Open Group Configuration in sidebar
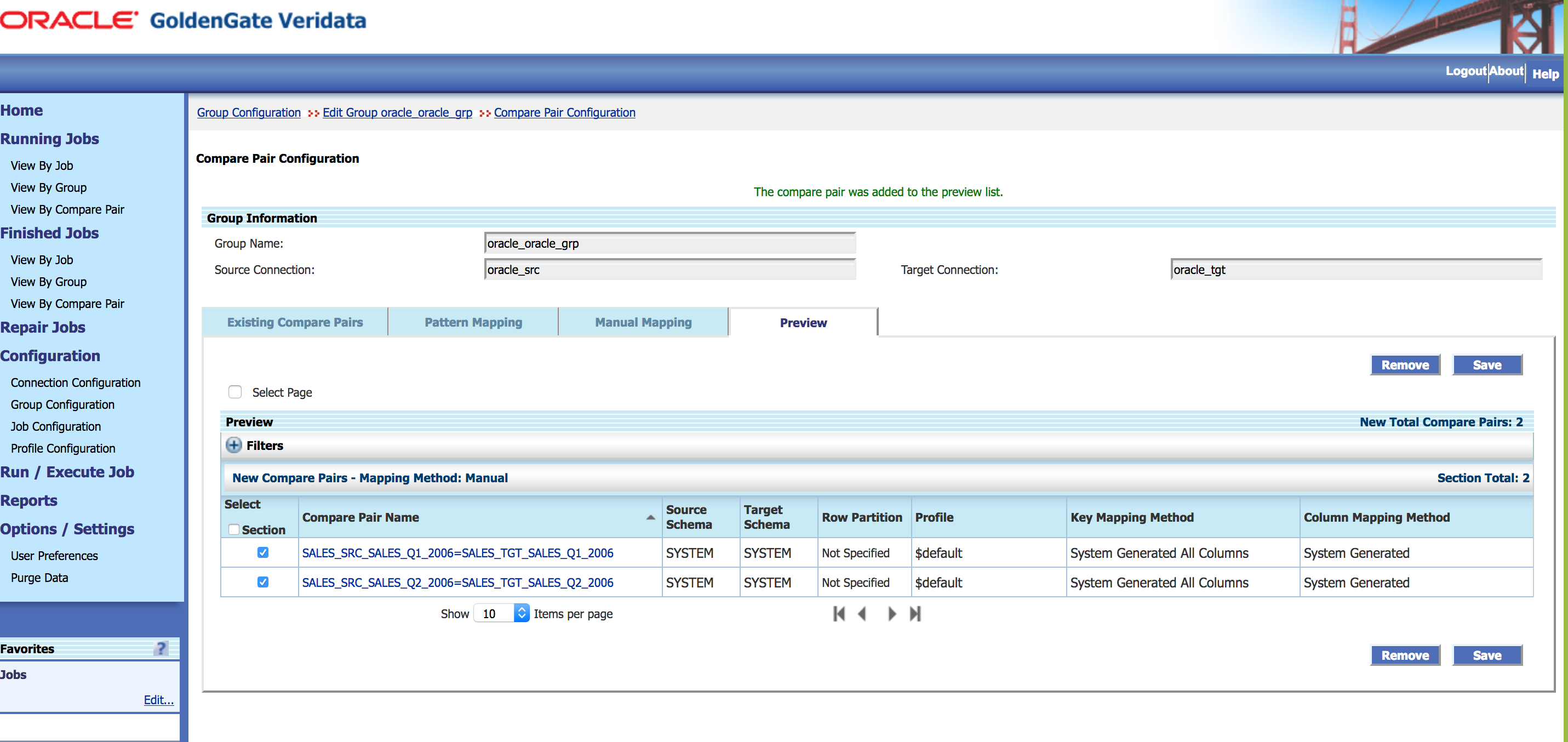 [x=62, y=405]
